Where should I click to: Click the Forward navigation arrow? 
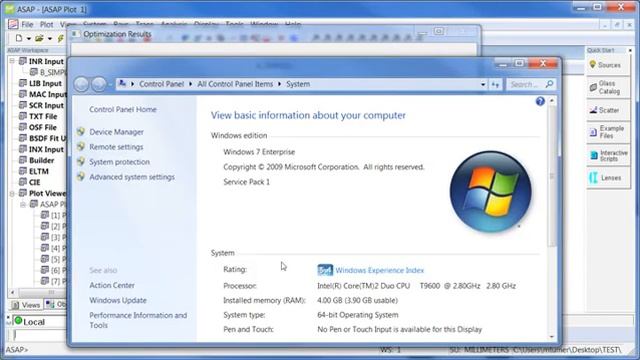(99, 84)
